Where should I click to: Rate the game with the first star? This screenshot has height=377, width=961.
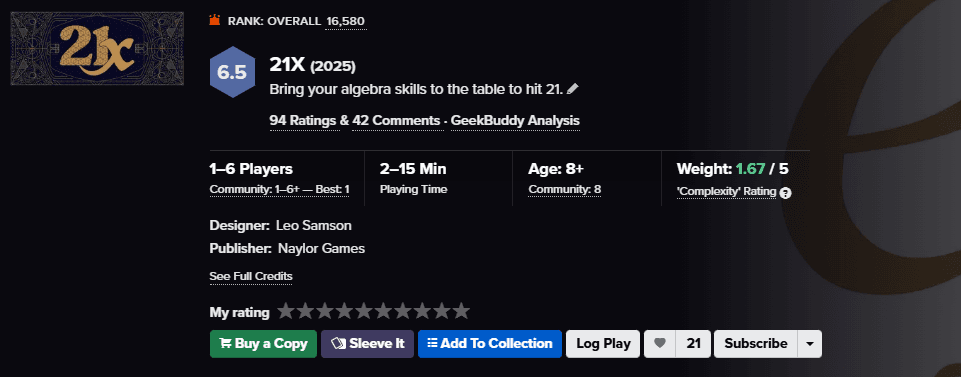pos(286,311)
